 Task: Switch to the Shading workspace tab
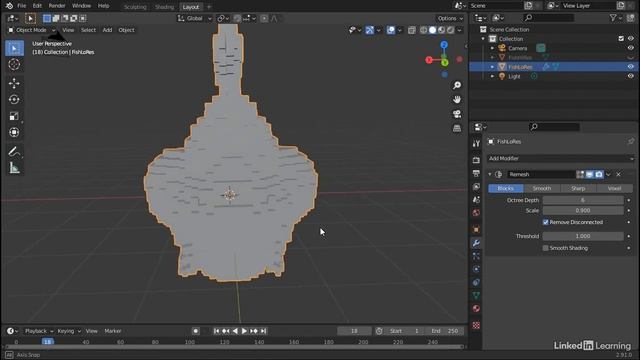(164, 7)
